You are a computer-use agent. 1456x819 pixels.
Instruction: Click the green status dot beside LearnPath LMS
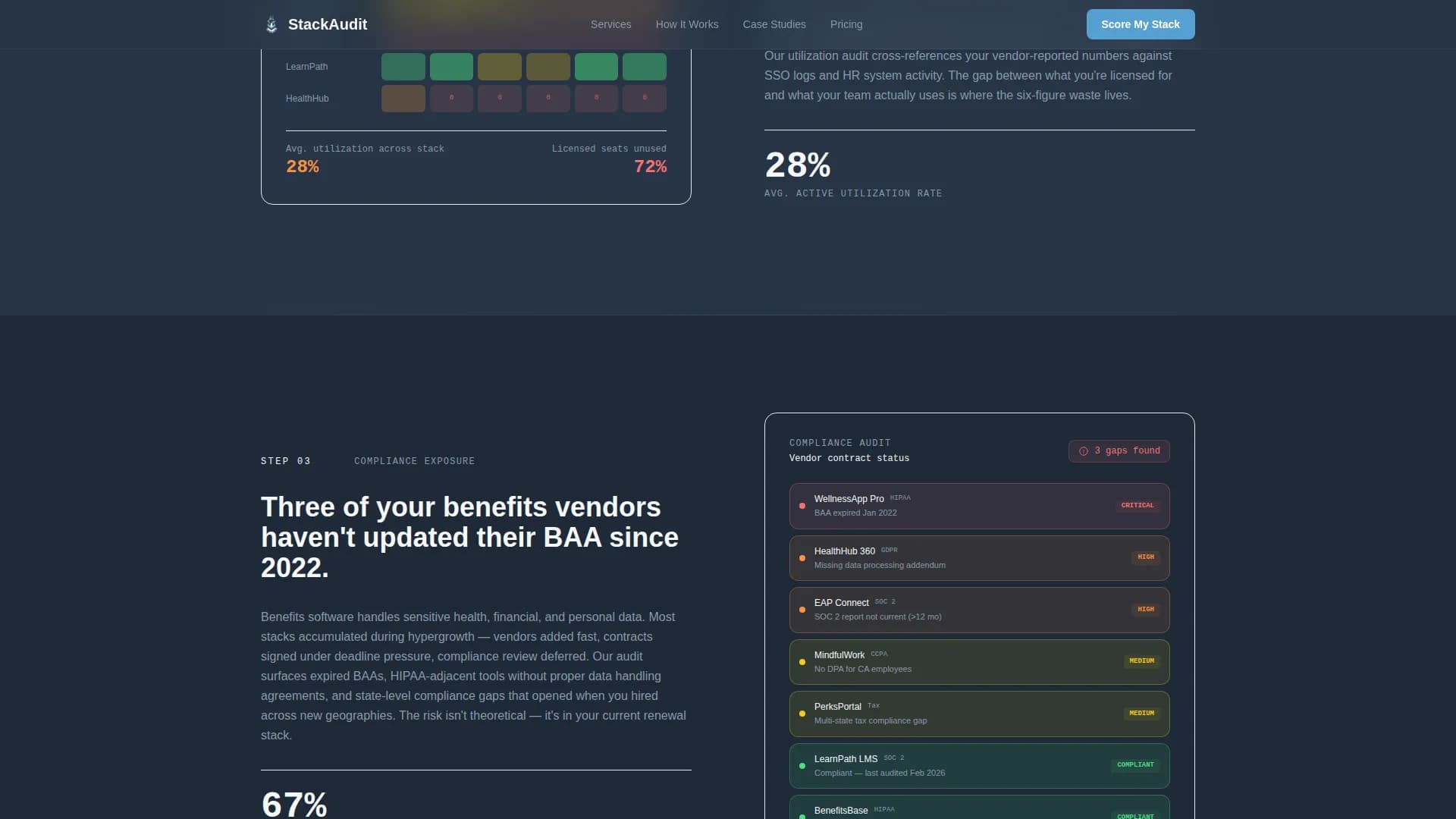coord(804,765)
